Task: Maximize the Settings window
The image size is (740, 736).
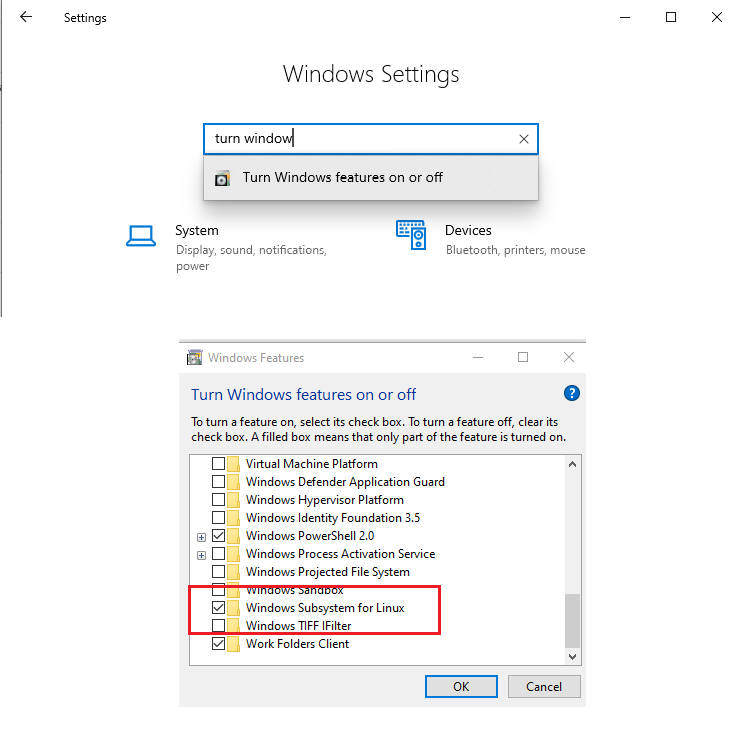Action: tap(671, 17)
